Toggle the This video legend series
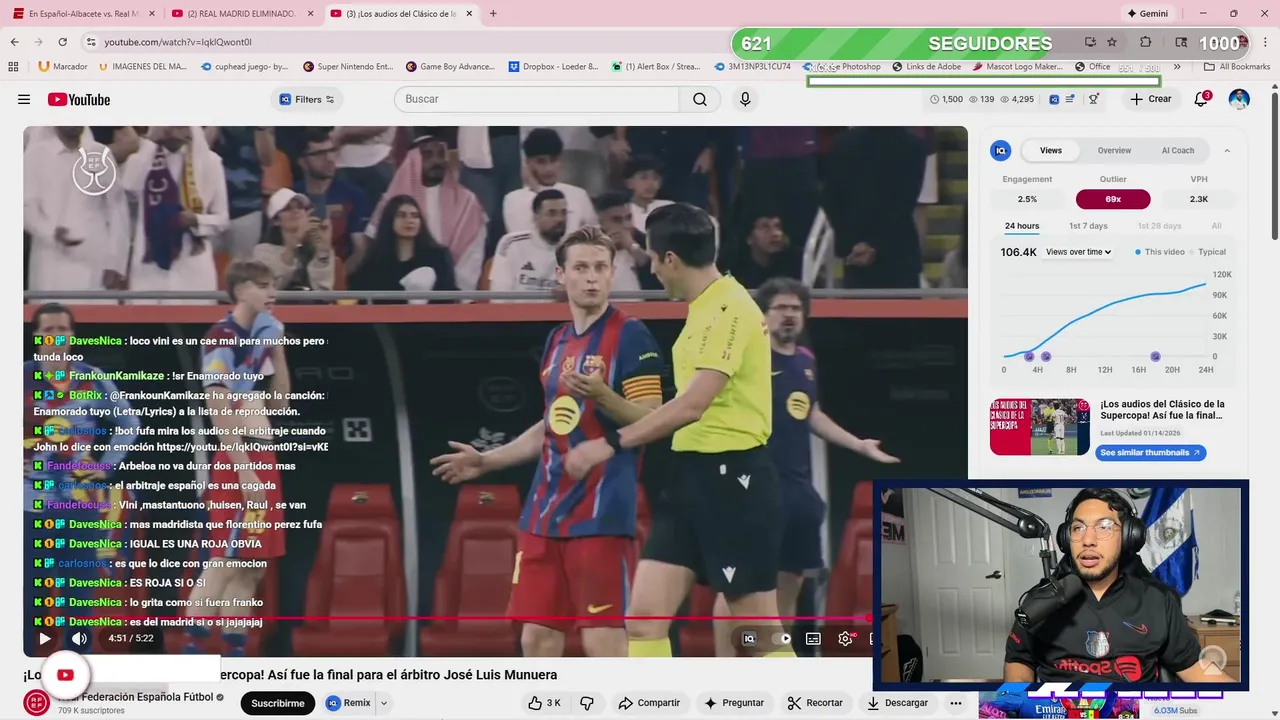Viewport: 1280px width, 720px height. click(1160, 252)
